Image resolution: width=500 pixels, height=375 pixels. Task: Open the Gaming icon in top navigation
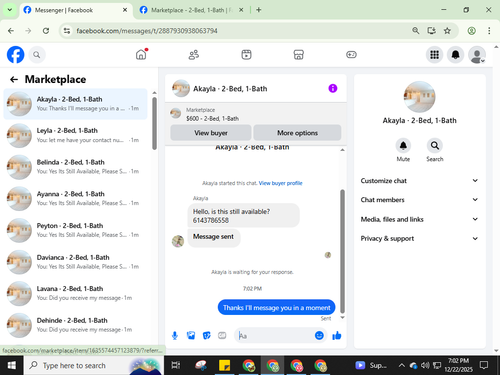(x=351, y=55)
